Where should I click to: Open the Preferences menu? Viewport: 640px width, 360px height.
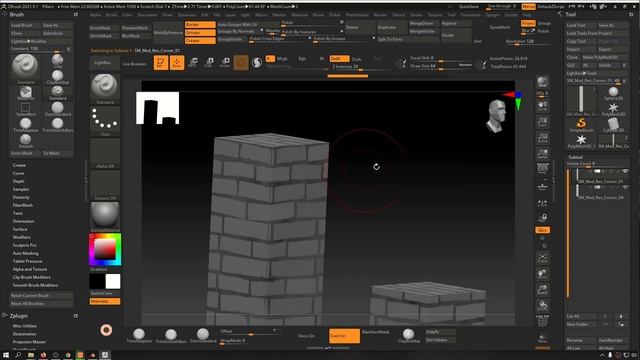357,15
